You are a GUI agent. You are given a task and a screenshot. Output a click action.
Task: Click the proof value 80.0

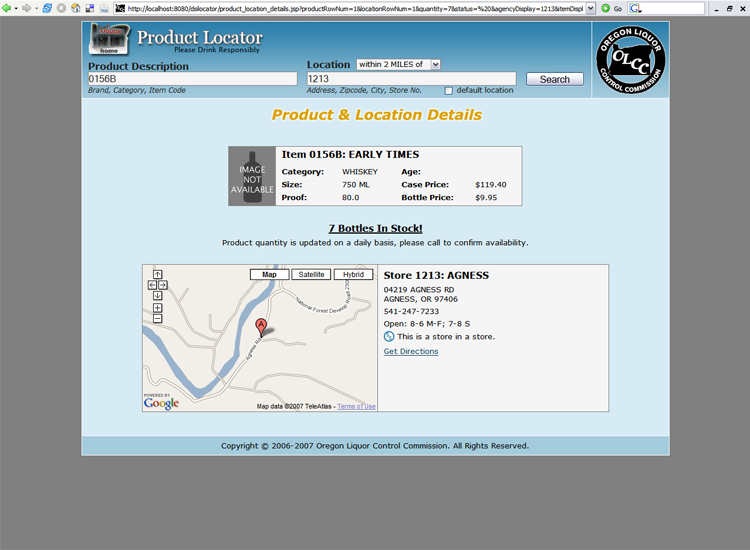tap(351, 198)
